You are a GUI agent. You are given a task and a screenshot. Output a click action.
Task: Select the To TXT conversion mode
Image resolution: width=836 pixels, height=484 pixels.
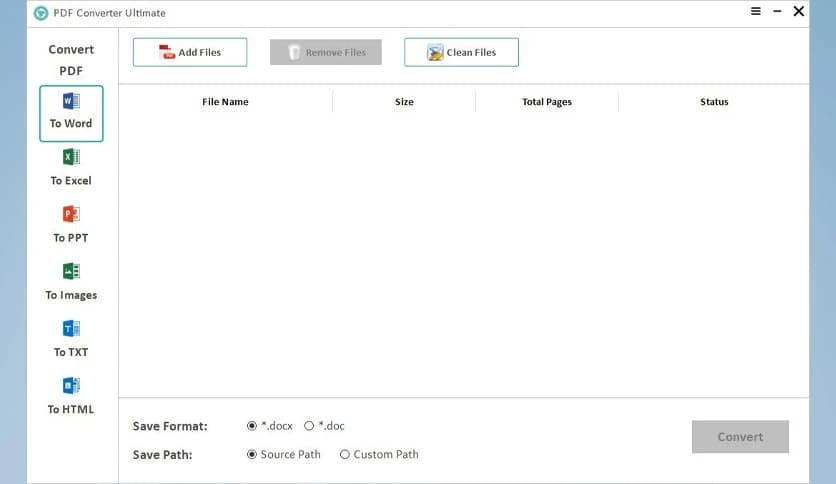[x=71, y=338]
